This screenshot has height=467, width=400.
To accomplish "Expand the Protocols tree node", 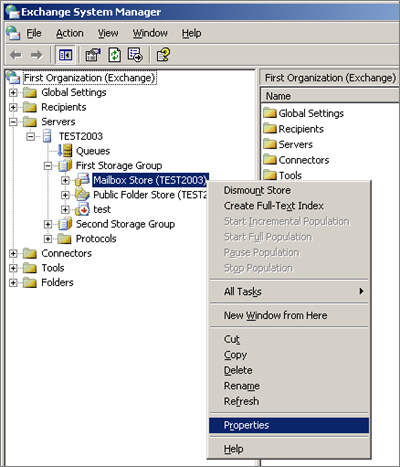I will pyautogui.click(x=48, y=239).
